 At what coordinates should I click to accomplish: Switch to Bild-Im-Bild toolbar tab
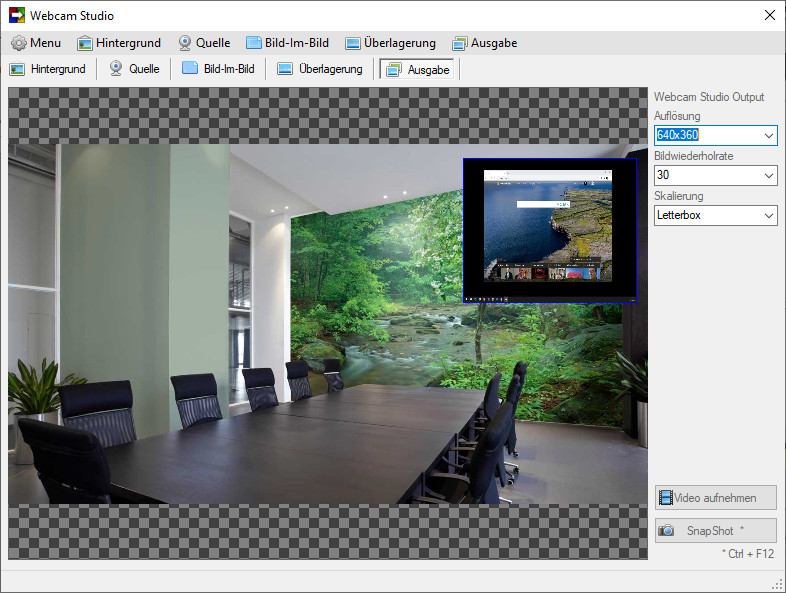pos(218,69)
